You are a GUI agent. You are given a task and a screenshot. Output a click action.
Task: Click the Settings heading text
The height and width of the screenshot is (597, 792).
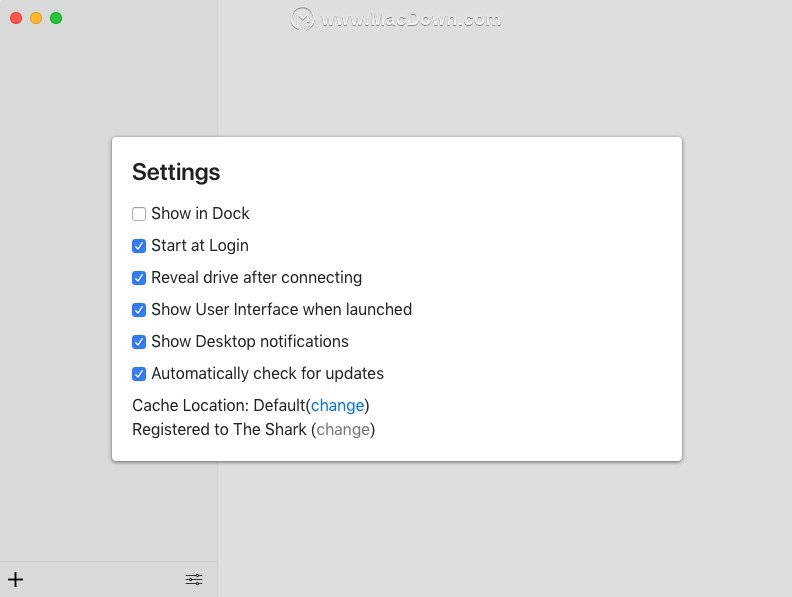point(176,172)
